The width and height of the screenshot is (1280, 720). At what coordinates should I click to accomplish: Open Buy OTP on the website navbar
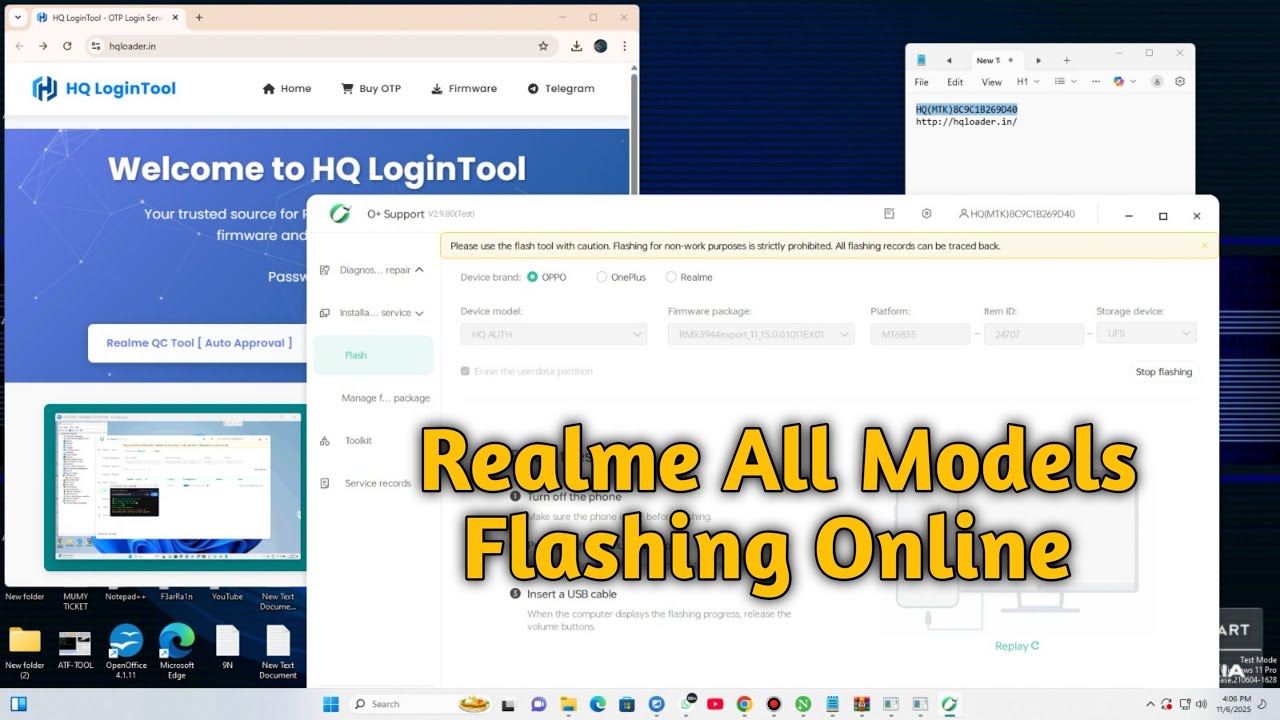point(371,89)
